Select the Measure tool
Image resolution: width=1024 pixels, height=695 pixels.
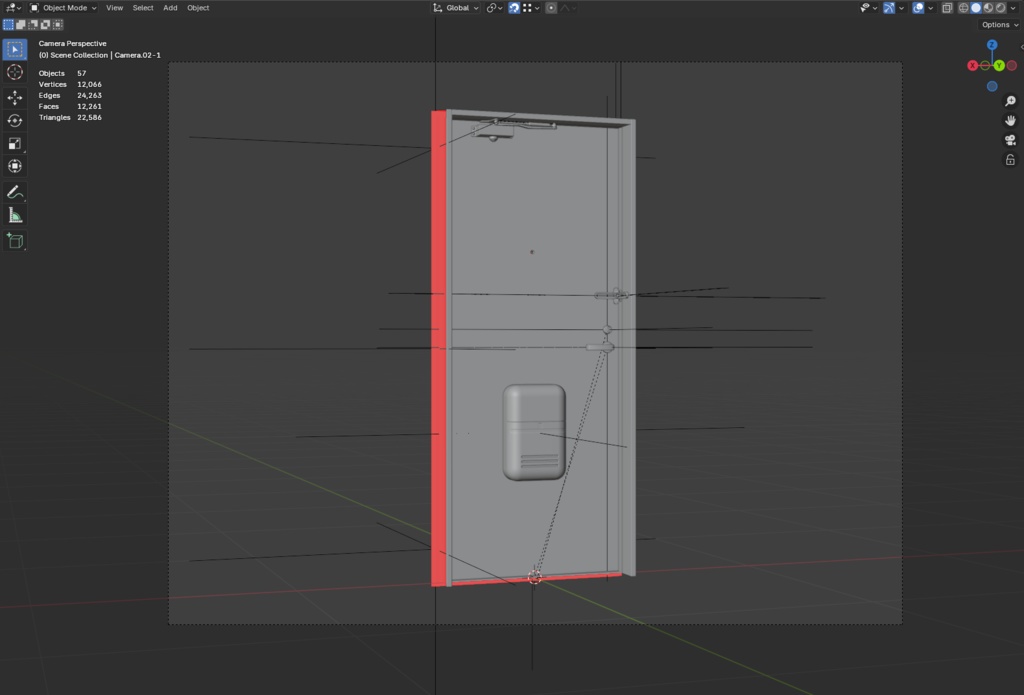[14, 216]
